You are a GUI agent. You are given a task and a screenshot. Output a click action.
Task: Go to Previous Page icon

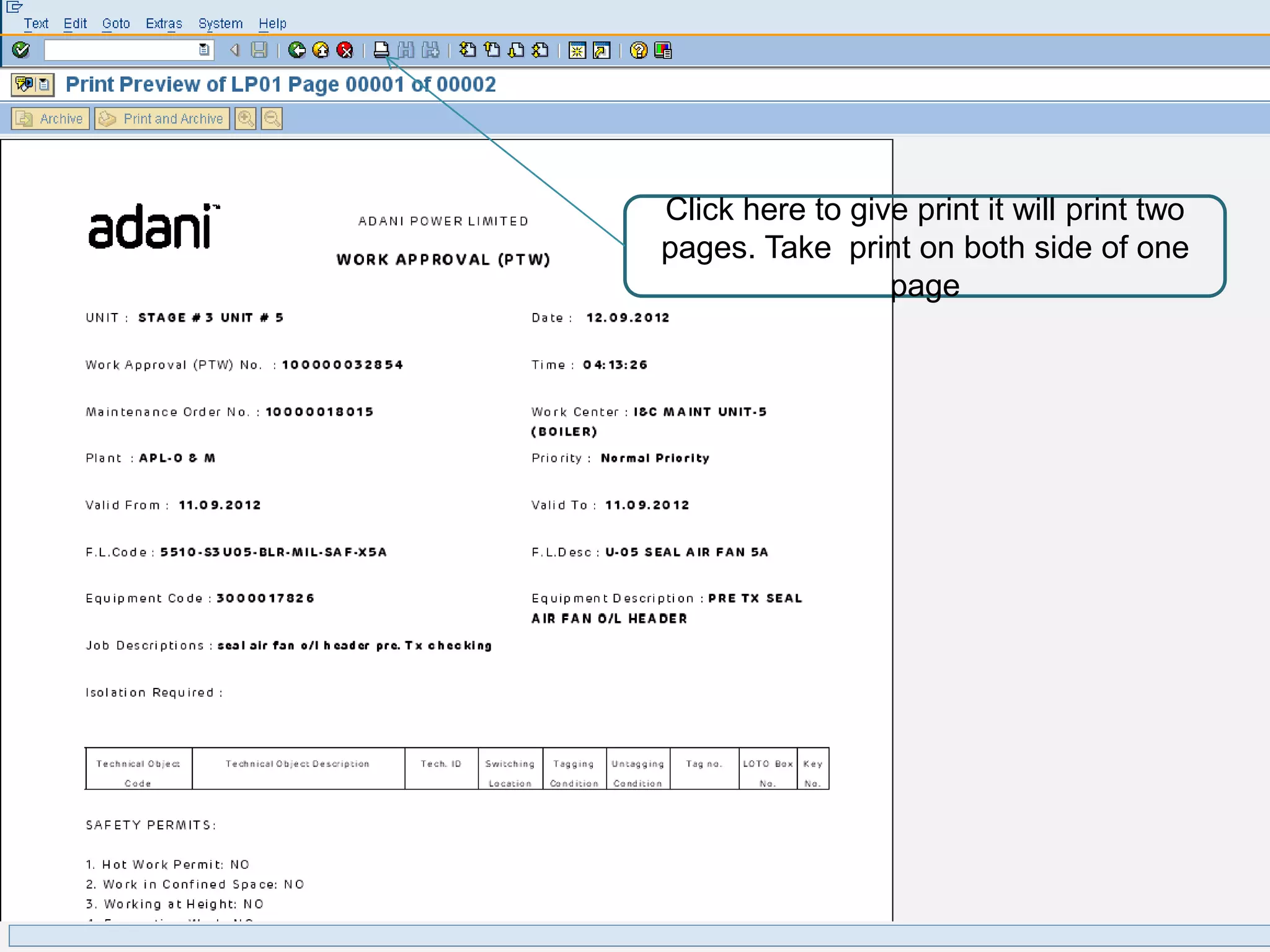pyautogui.click(x=492, y=50)
